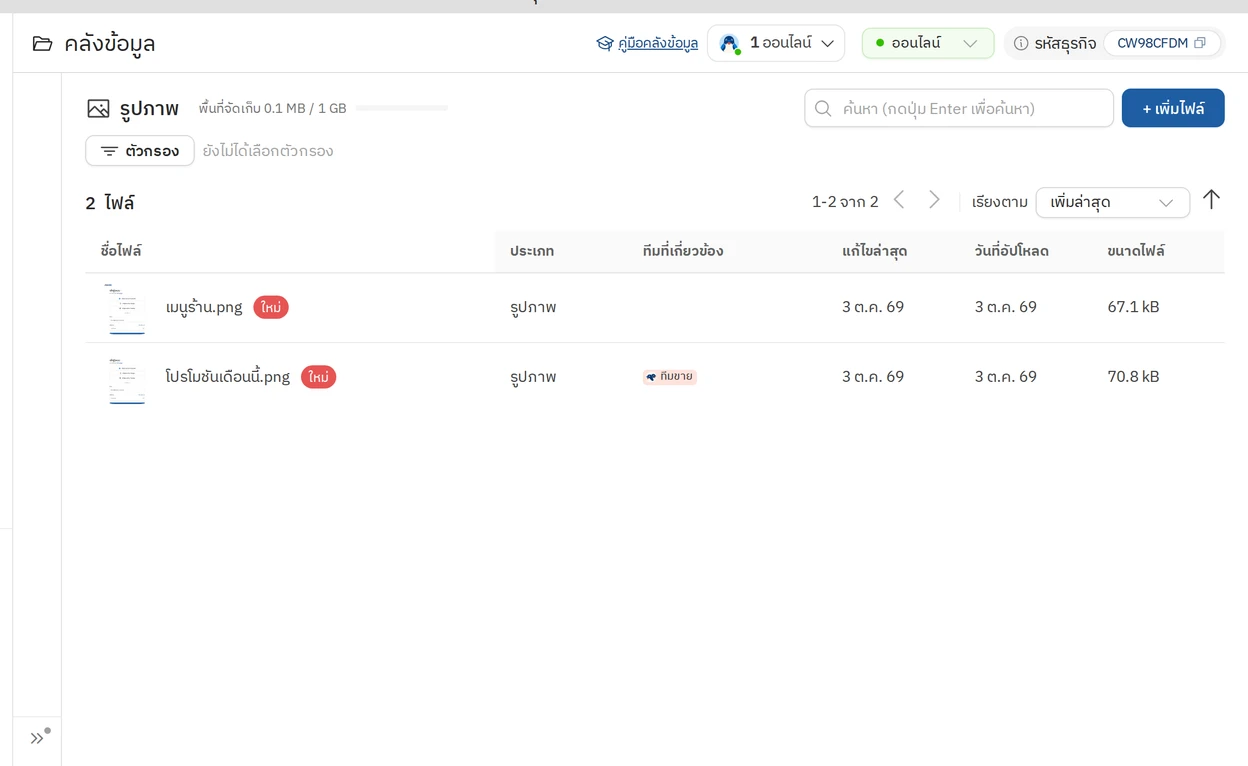Click the storage usage progress bar
The image size is (1248, 766).
point(402,108)
